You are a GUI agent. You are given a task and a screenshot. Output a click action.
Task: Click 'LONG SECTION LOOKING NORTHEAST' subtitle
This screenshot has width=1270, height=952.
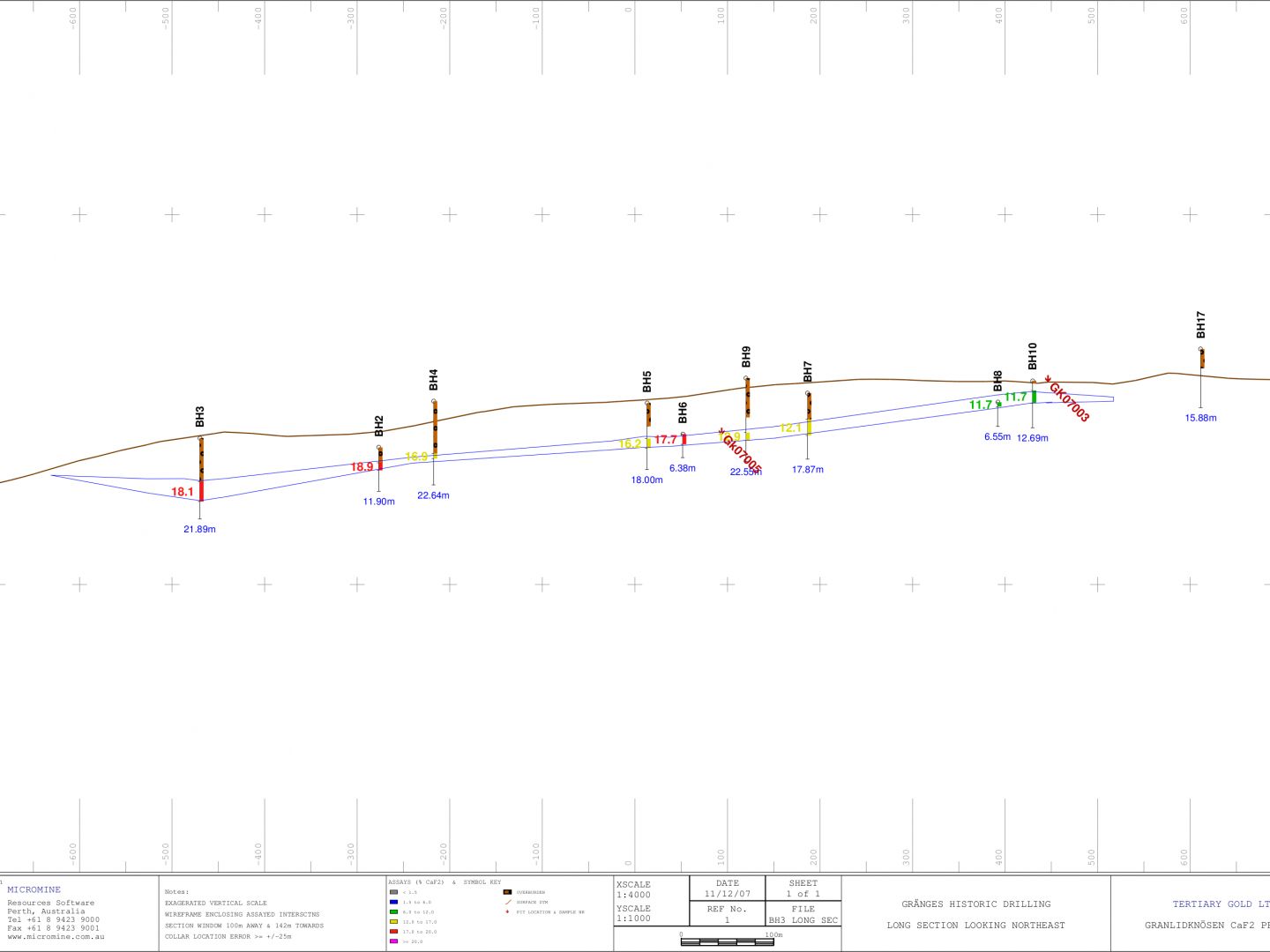[x=976, y=926]
